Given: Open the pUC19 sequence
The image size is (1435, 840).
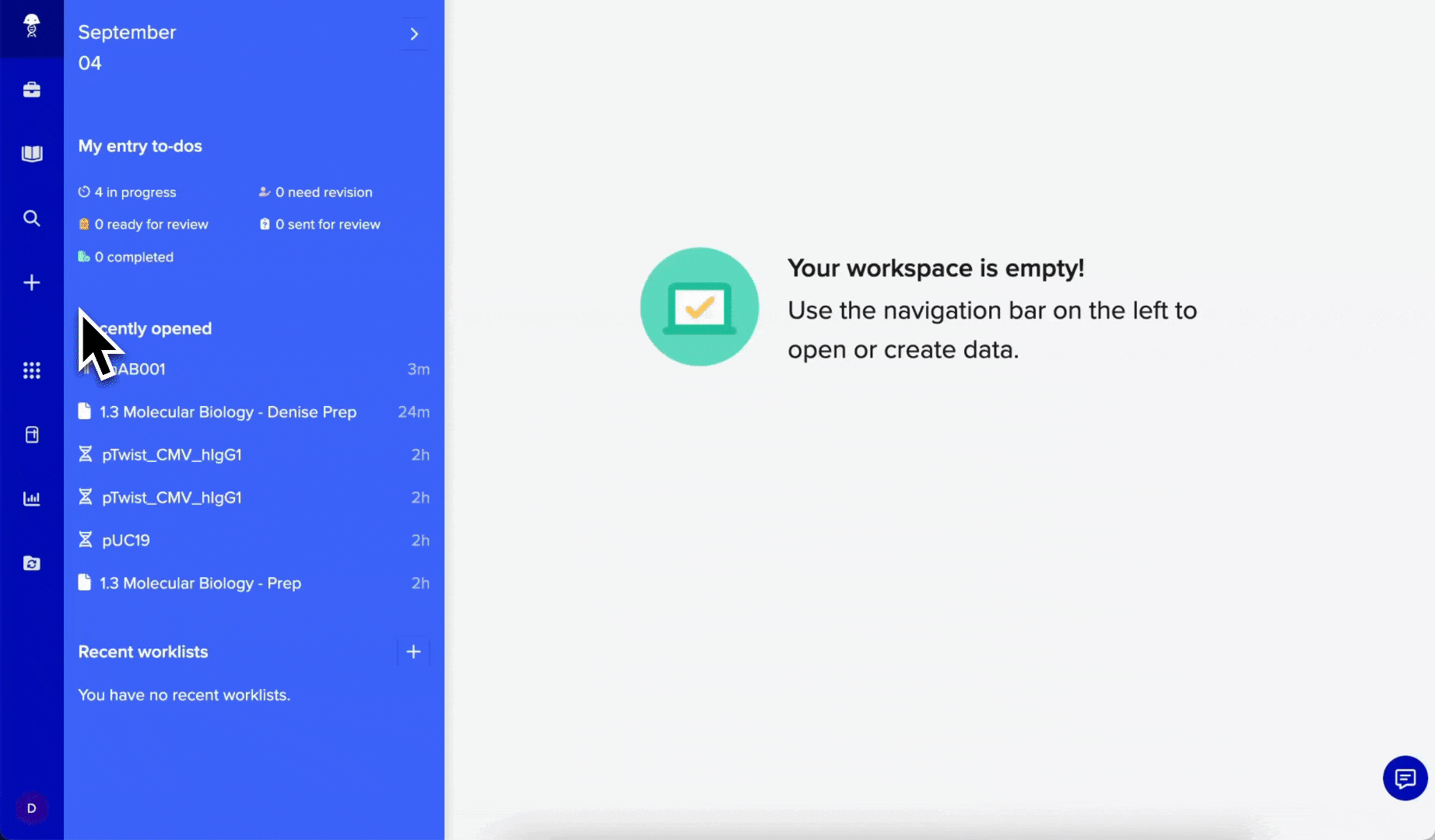Looking at the screenshot, I should 125,541.
